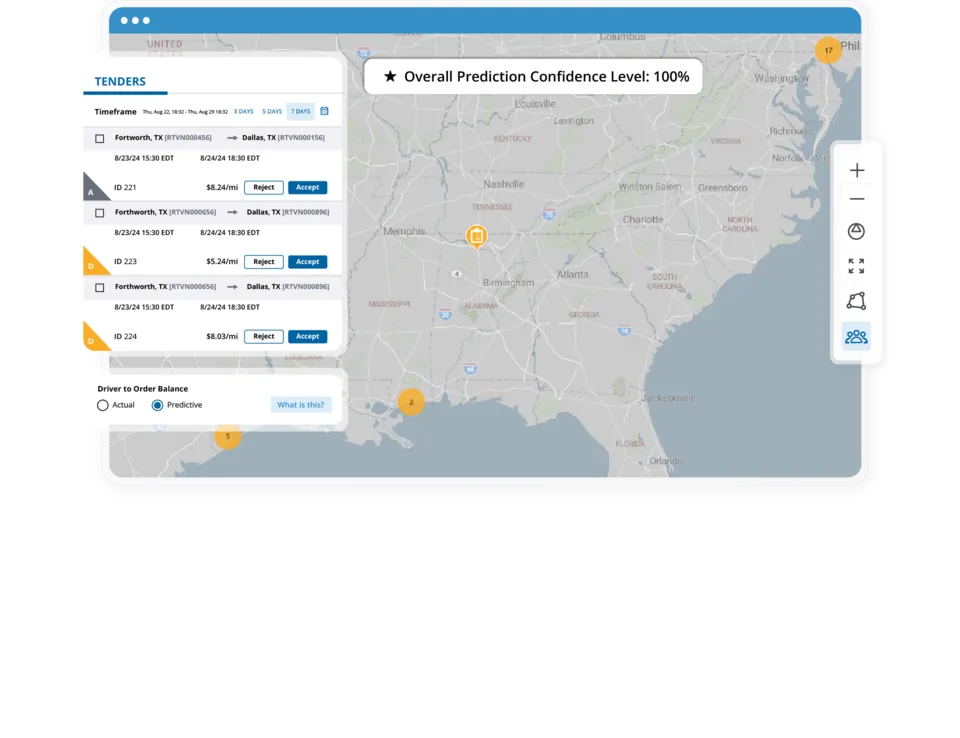Enable the Predictive option
The width and height of the screenshot is (960, 738).
157,405
